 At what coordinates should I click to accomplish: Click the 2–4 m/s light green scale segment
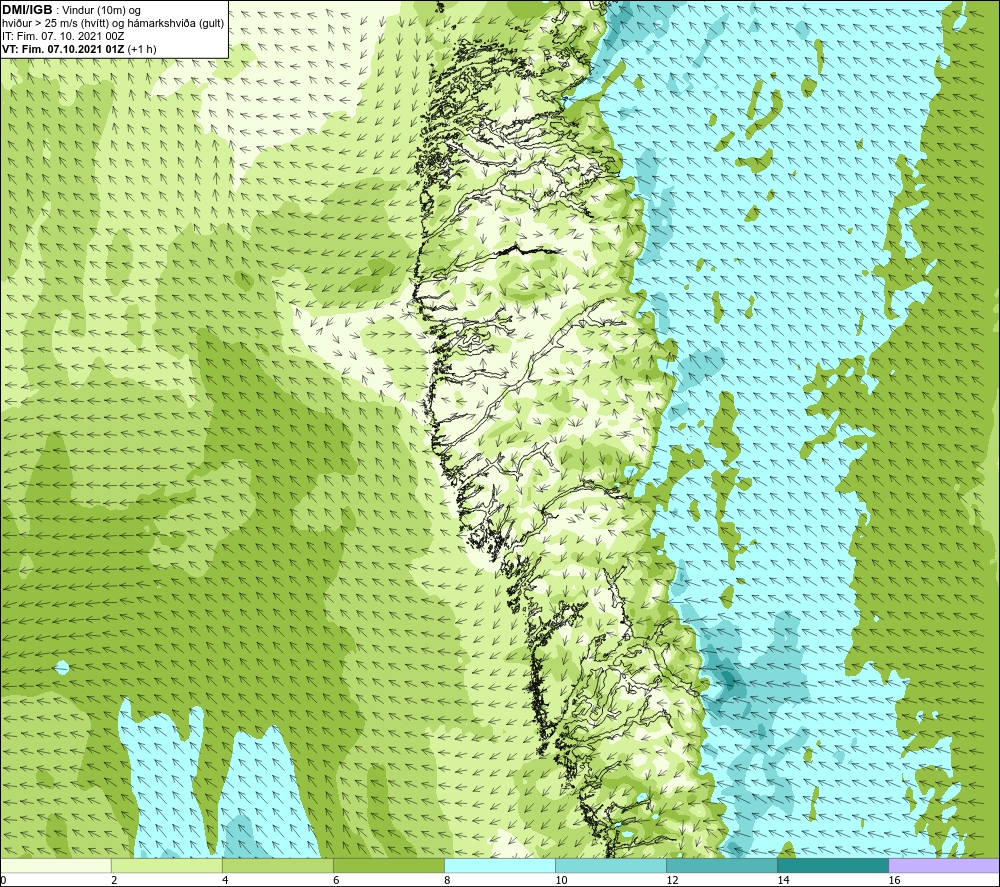click(167, 865)
